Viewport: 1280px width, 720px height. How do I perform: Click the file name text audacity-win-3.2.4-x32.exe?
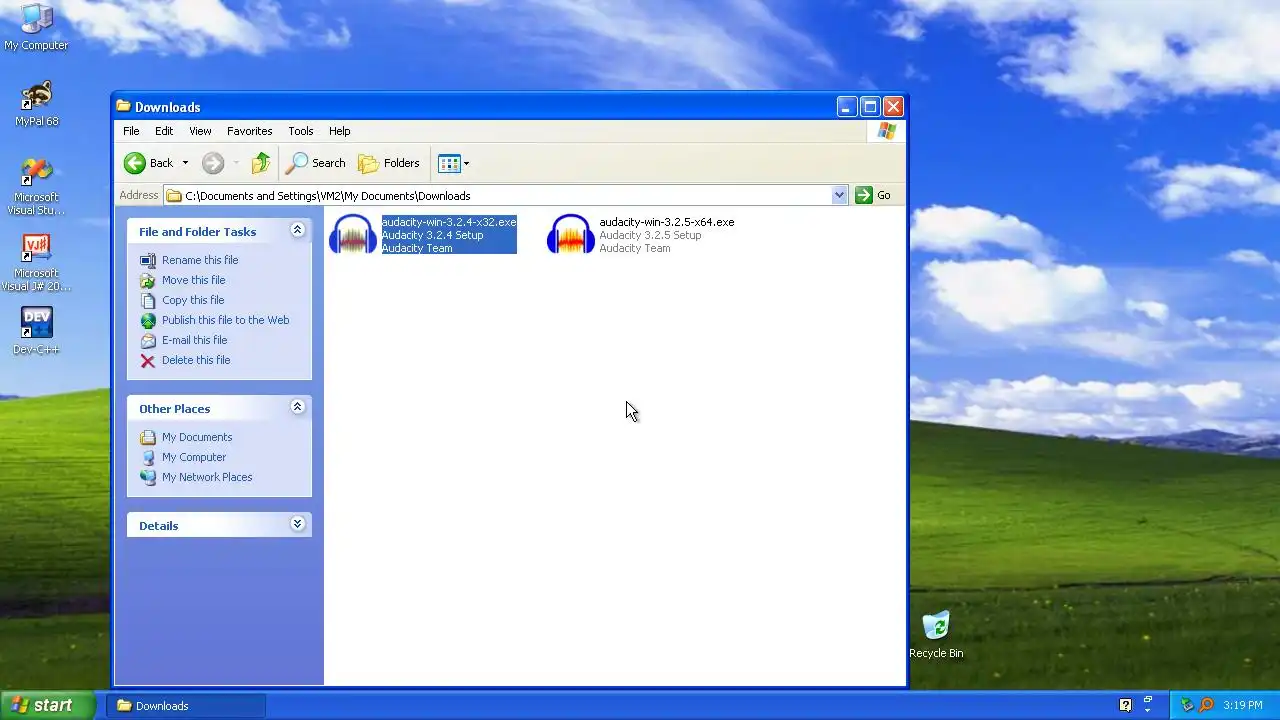449,222
